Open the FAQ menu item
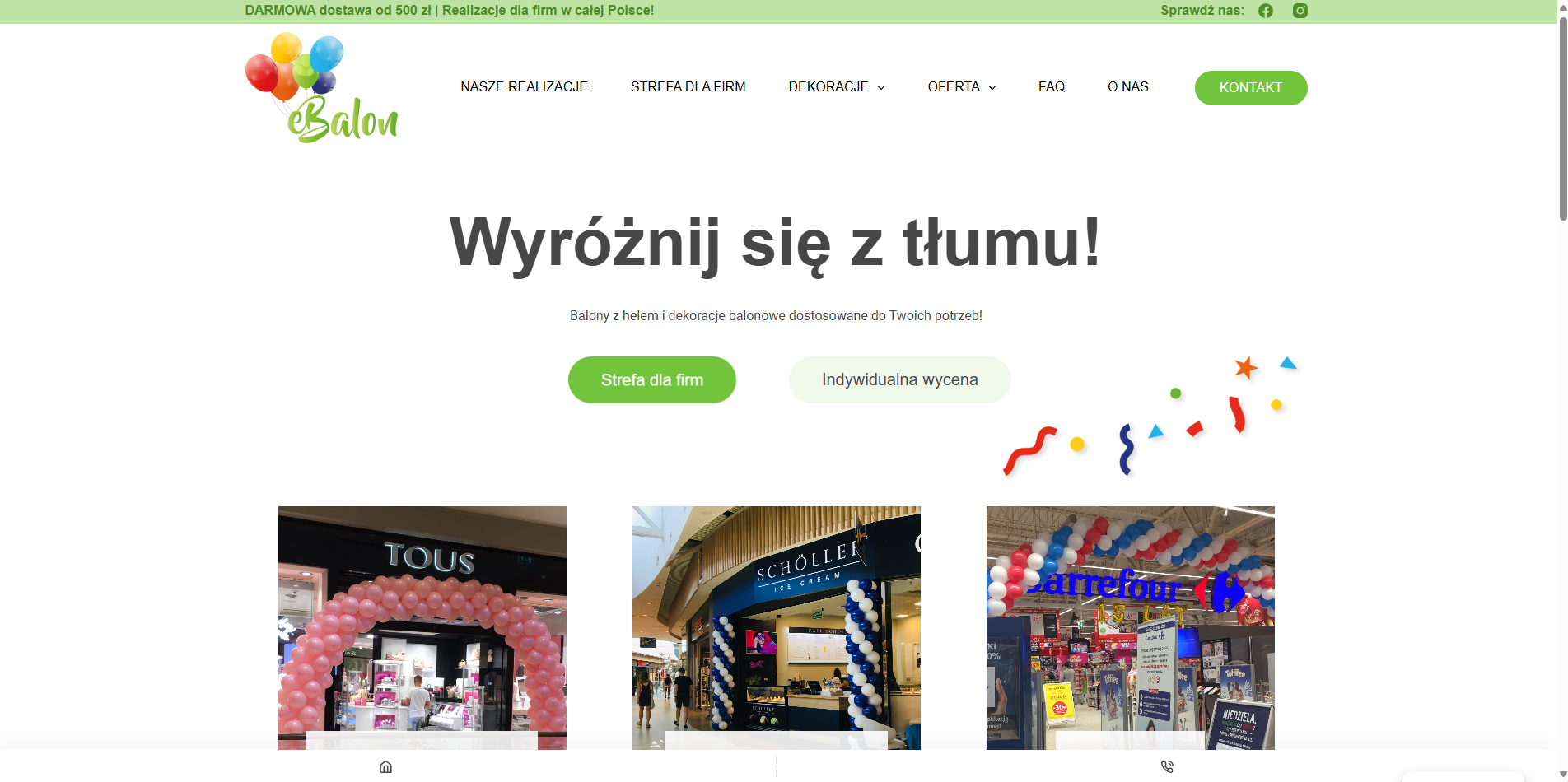The width and height of the screenshot is (1568, 782). (x=1051, y=86)
